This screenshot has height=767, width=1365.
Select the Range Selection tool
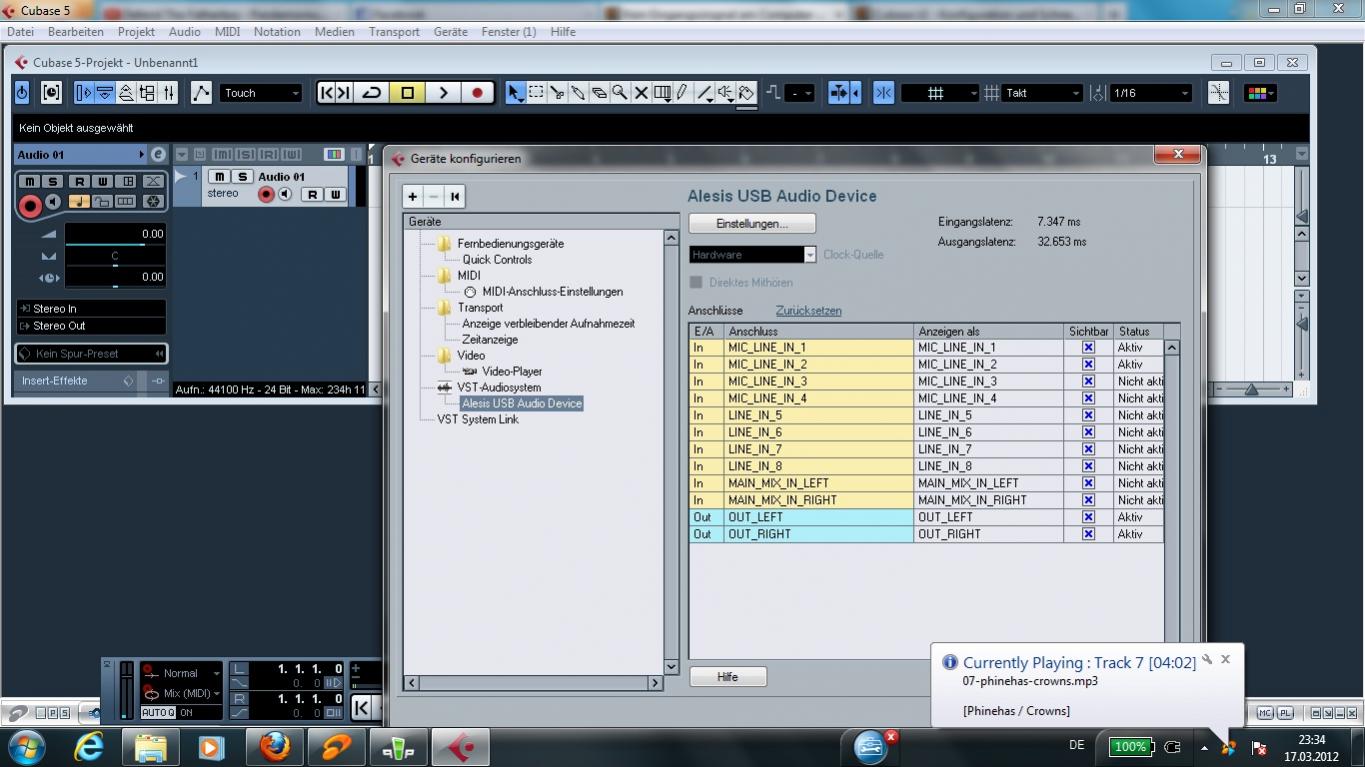click(x=536, y=93)
